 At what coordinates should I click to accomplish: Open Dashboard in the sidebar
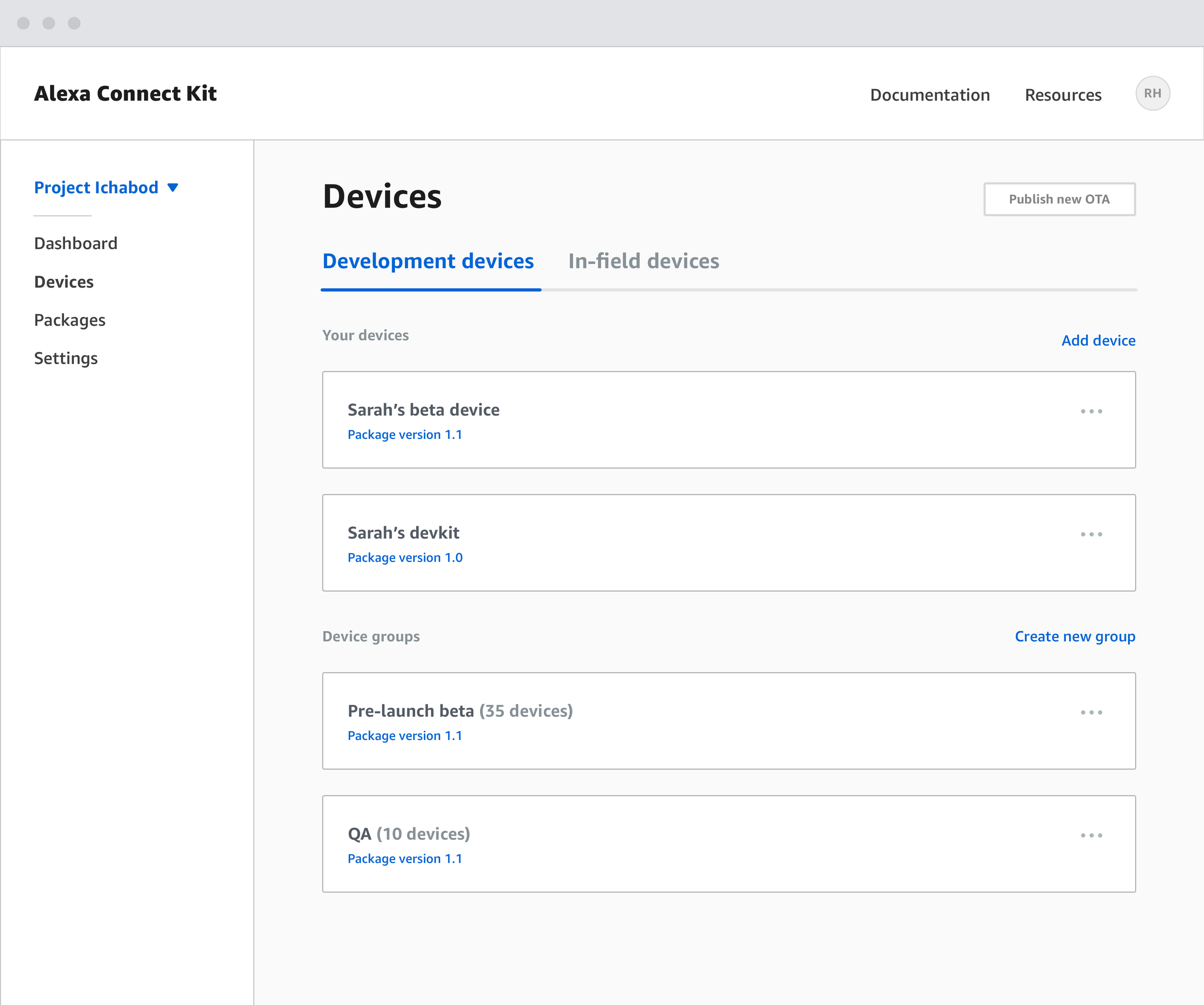(76, 243)
